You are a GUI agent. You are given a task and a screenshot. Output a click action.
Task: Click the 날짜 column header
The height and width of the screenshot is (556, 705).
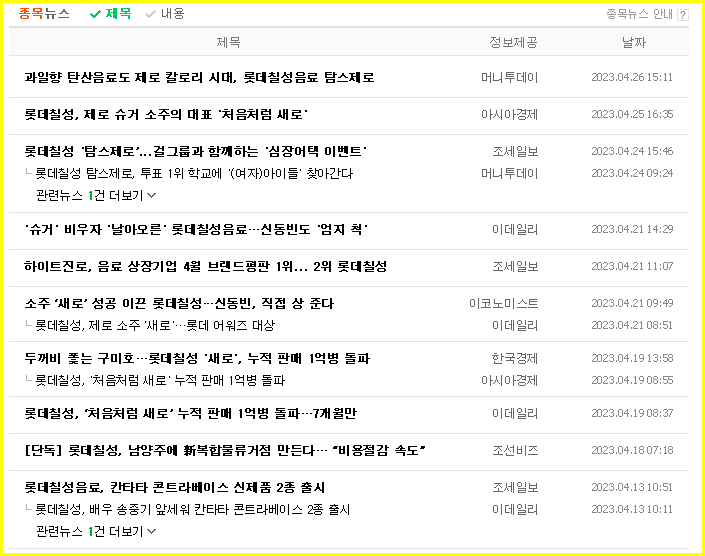coord(634,42)
